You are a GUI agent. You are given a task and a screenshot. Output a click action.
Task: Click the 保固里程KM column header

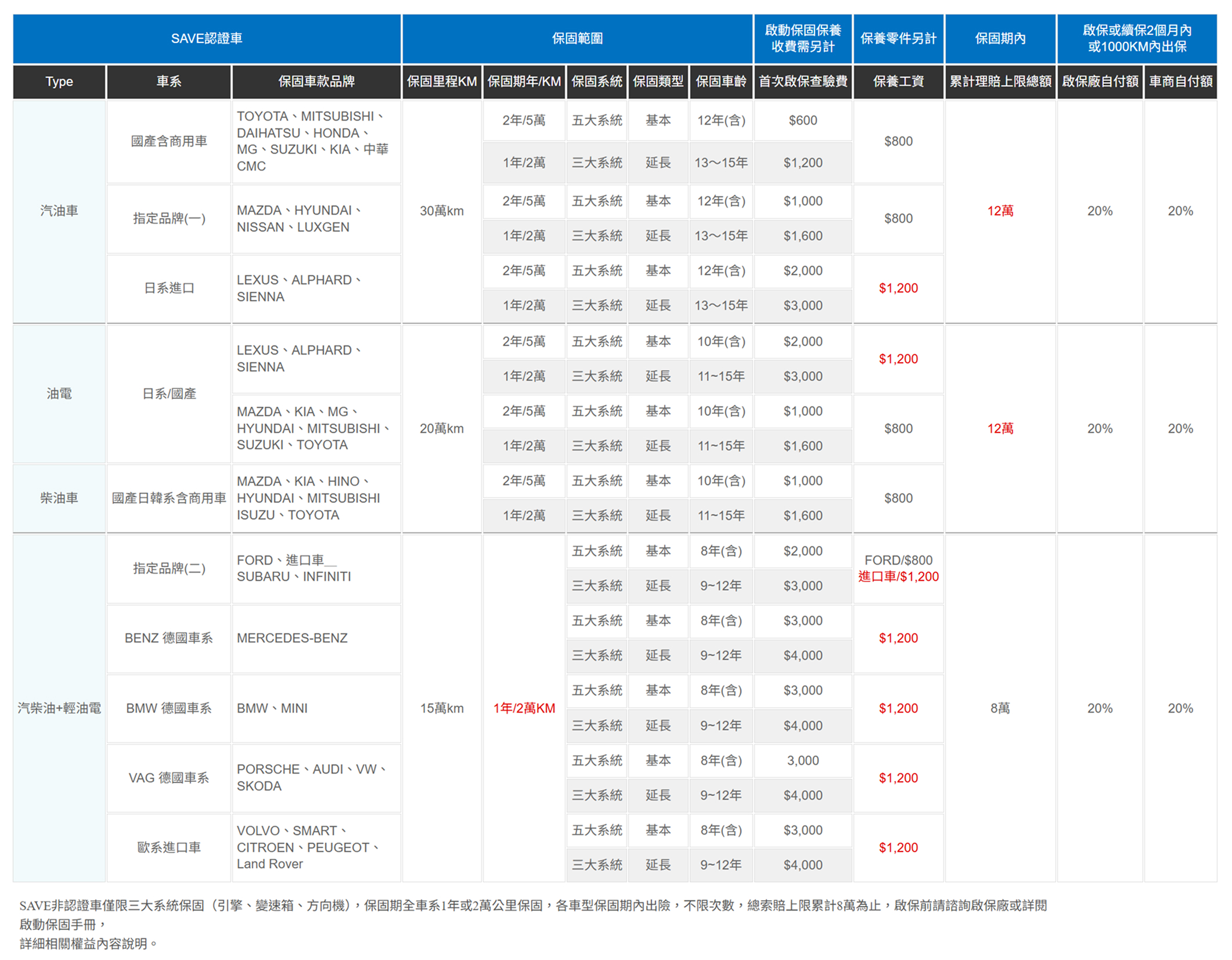point(442,81)
